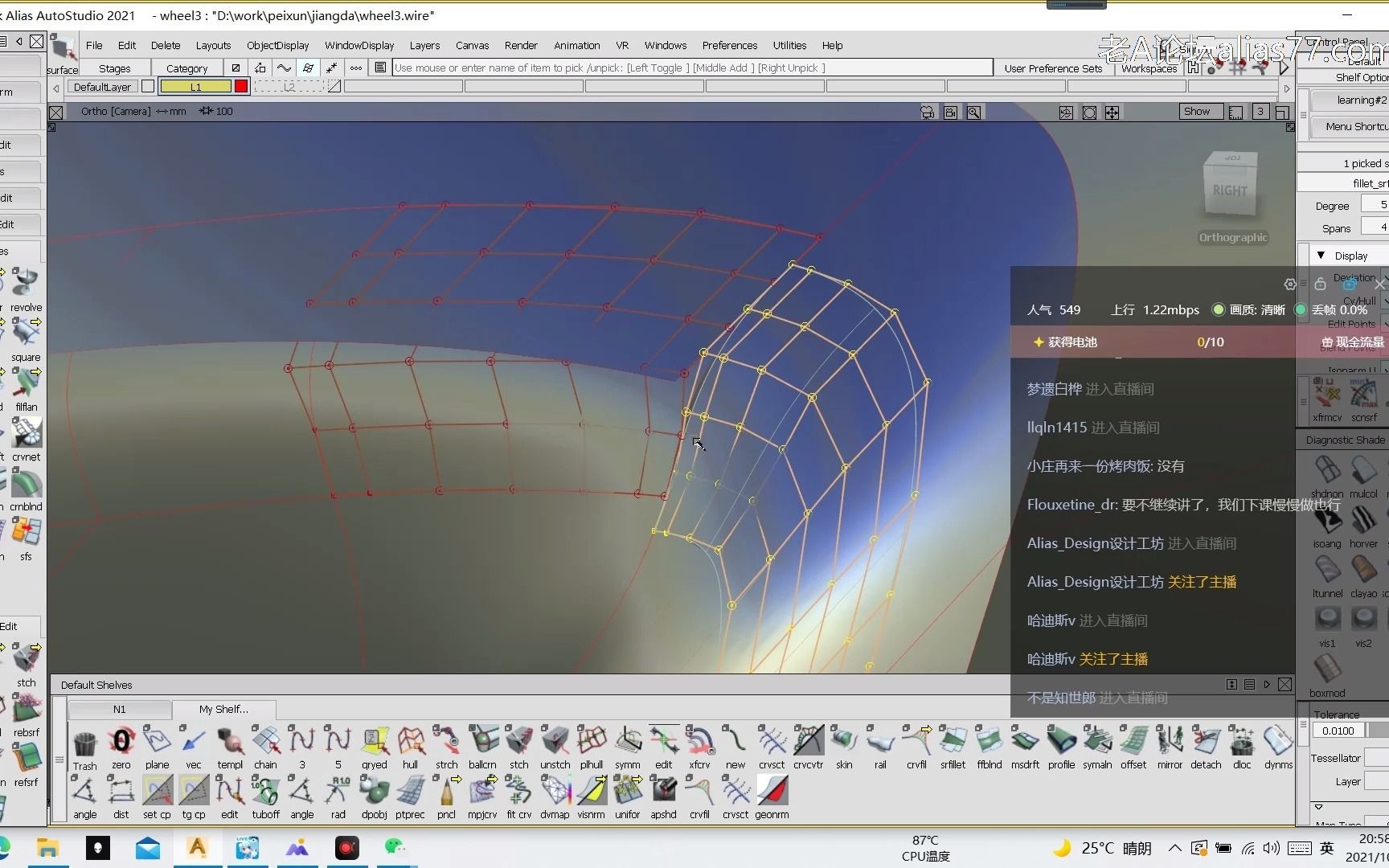Switch to the My Shelf tab
Screen dimensions: 1389x868
point(223,709)
